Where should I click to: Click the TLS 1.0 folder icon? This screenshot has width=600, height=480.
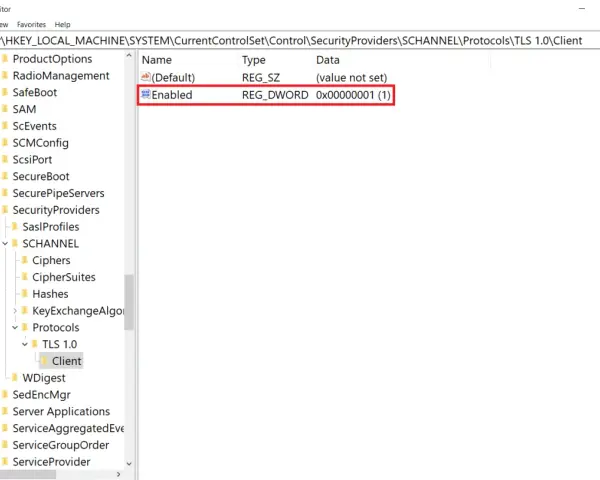[x=35, y=344]
